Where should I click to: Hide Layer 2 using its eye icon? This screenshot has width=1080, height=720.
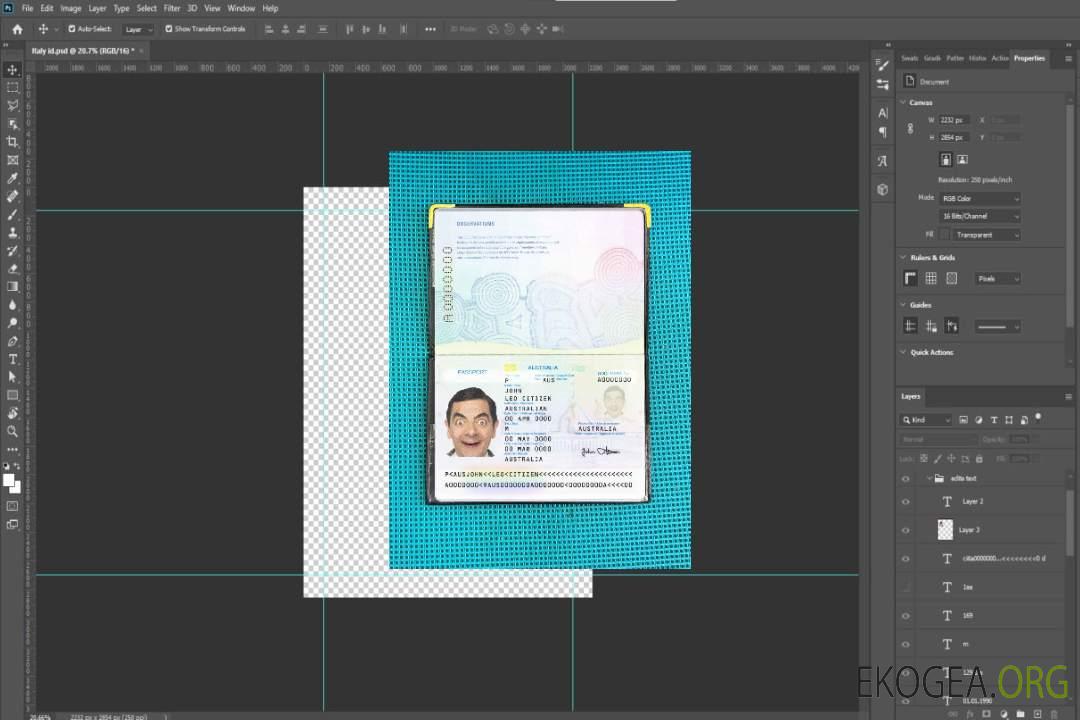[x=906, y=501]
